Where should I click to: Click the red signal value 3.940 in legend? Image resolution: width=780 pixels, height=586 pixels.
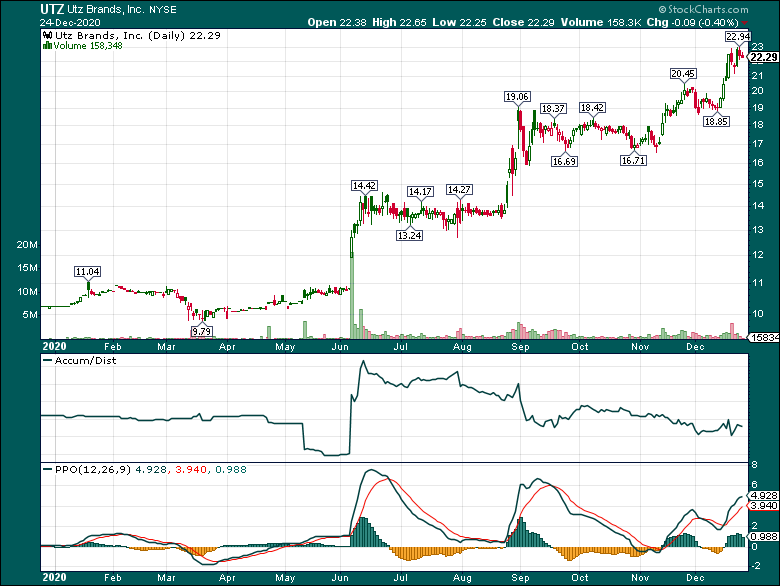point(191,469)
